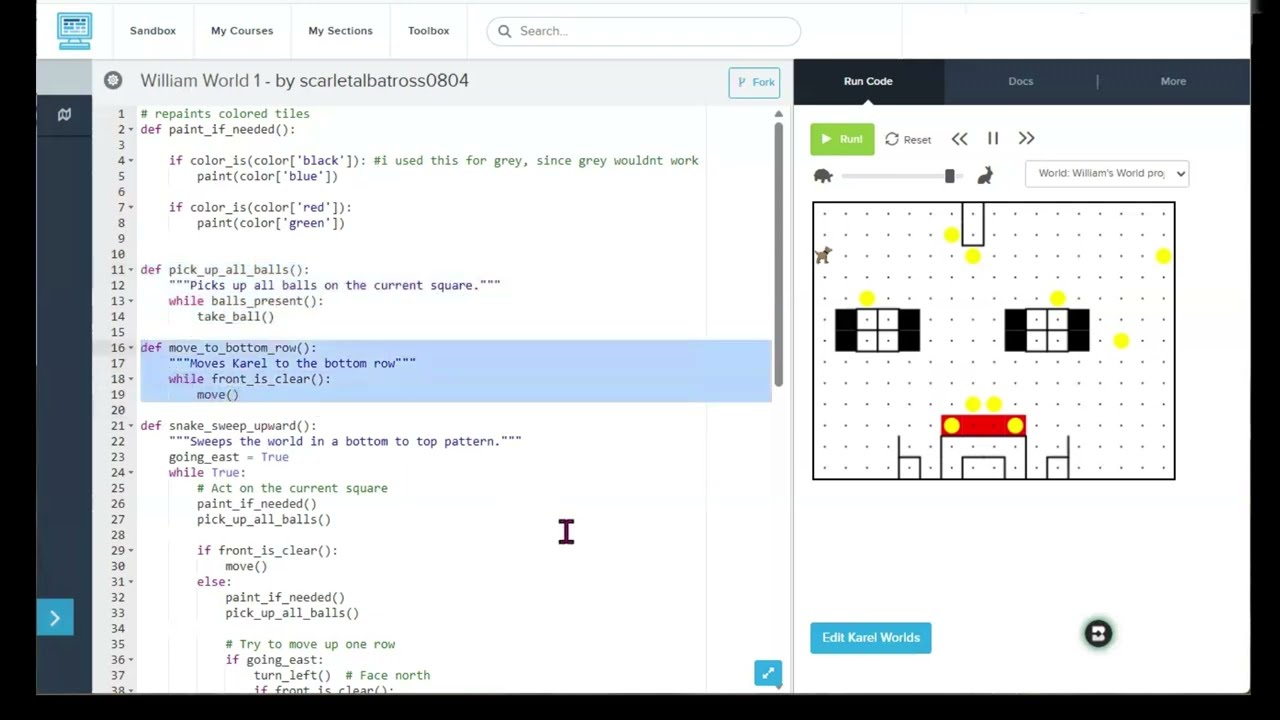Click the turtle slow-speed icon
Viewport: 1280px width, 720px height.
click(x=823, y=176)
